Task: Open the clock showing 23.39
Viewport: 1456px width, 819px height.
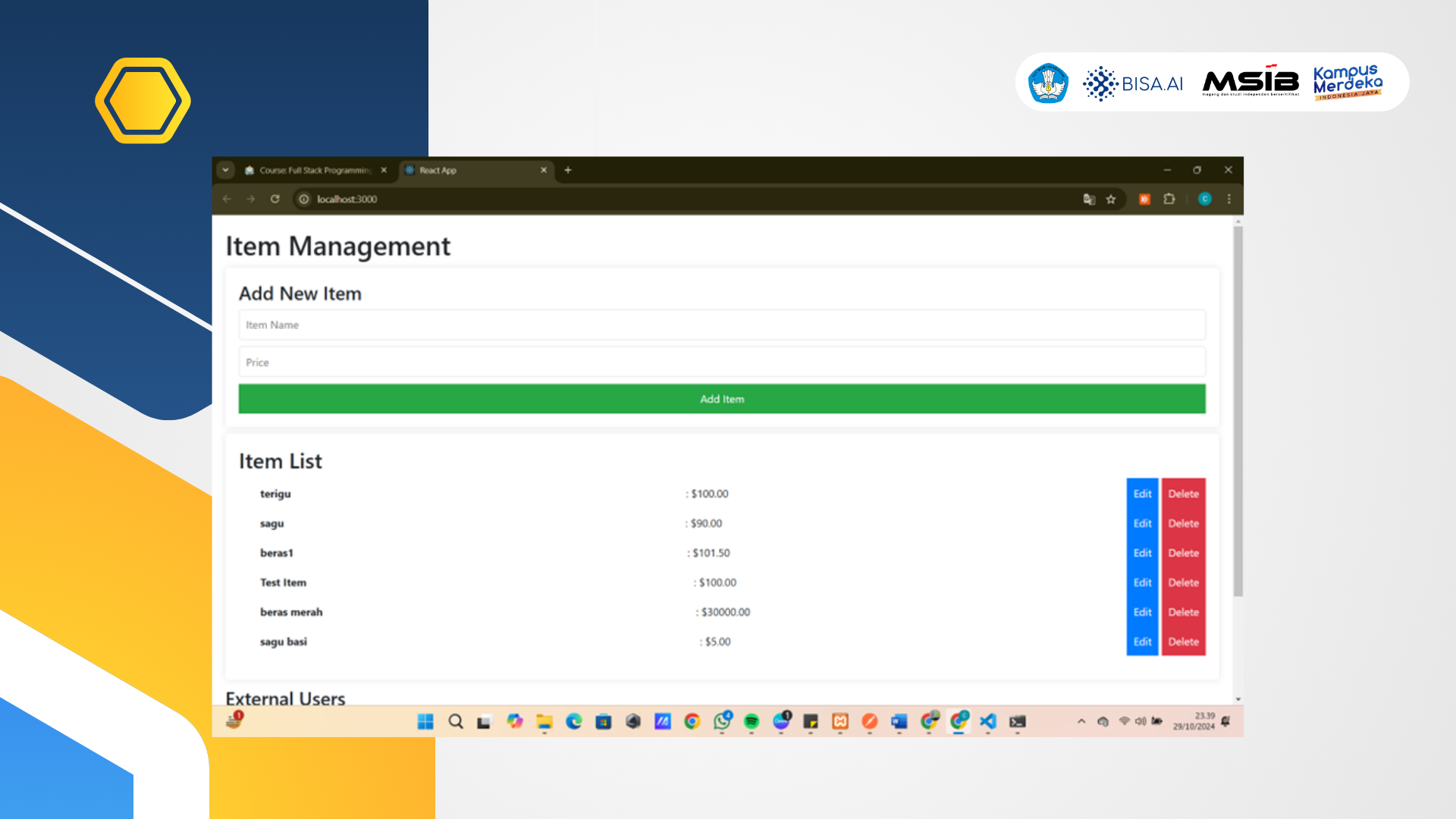Action: tap(1194, 721)
